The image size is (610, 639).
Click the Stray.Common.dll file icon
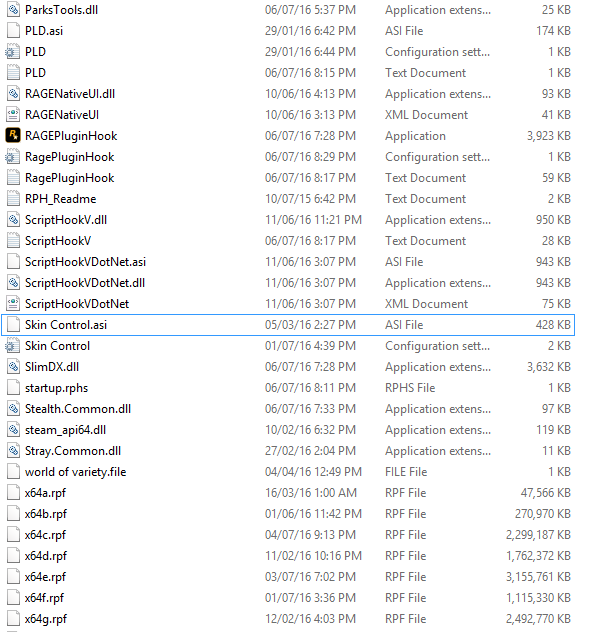(x=13, y=451)
